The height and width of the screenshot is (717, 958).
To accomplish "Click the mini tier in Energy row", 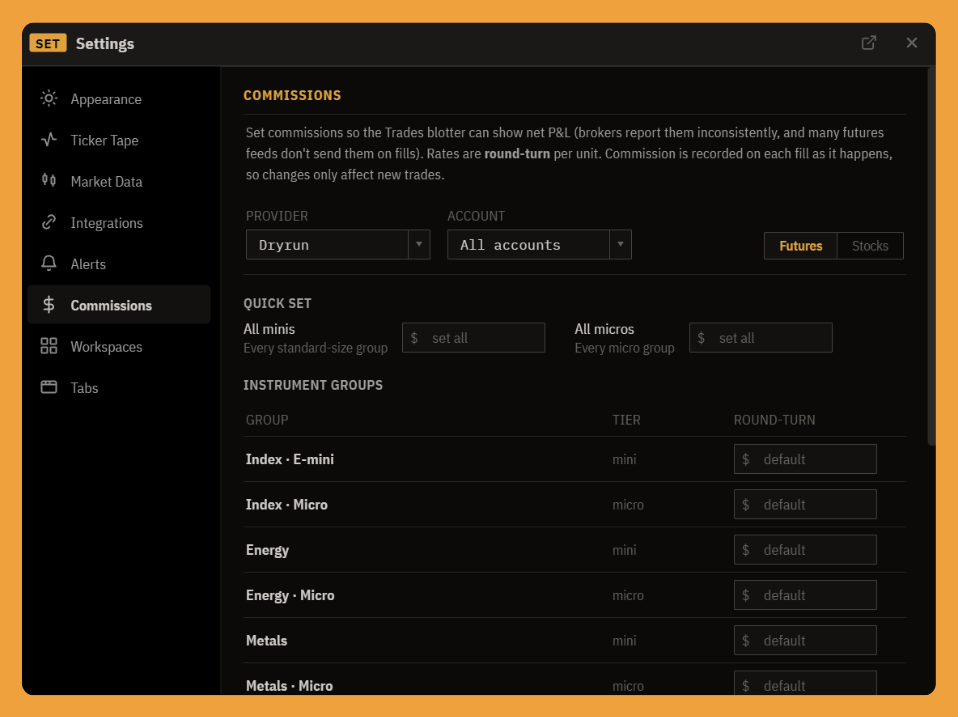I will pyautogui.click(x=624, y=550).
